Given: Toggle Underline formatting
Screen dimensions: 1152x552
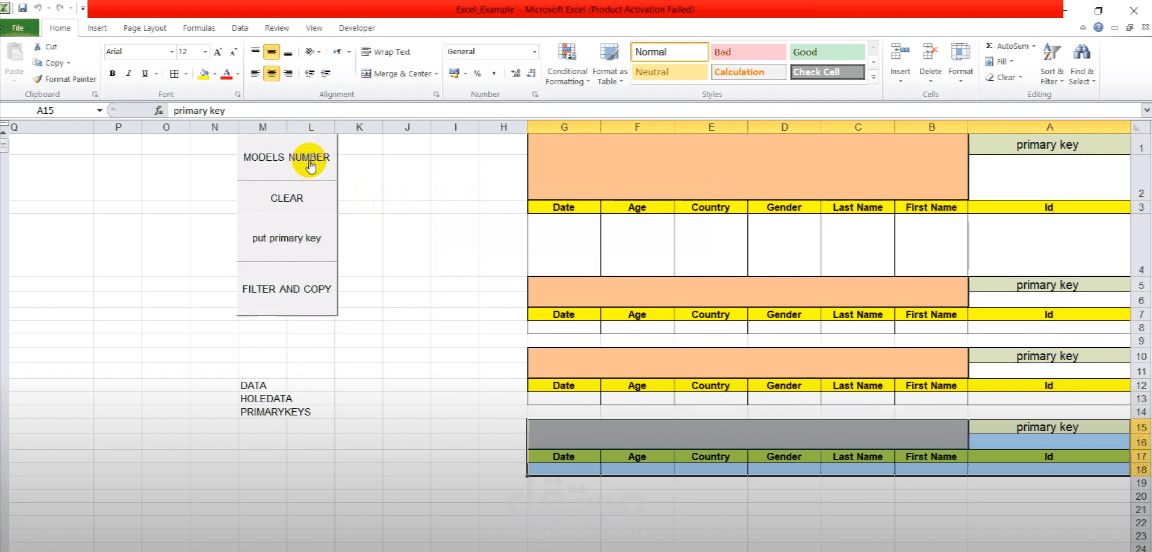Looking at the screenshot, I should pos(145,74).
